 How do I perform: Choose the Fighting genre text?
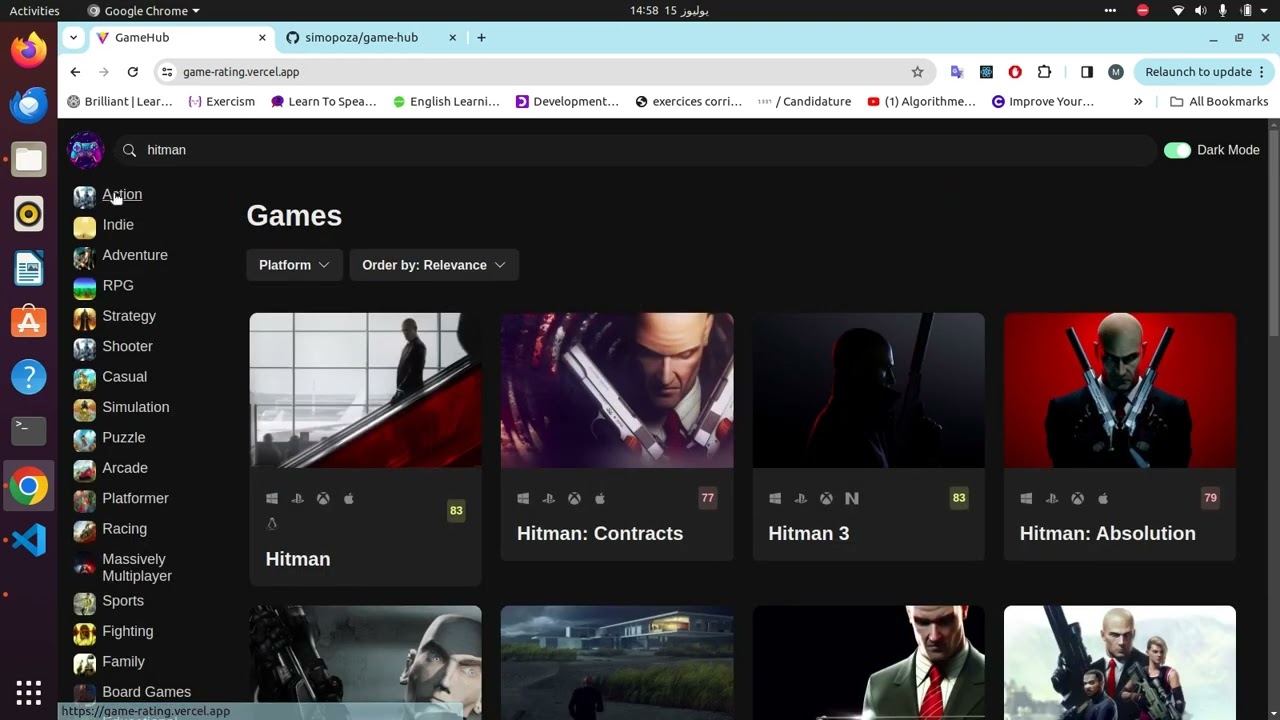point(128,631)
